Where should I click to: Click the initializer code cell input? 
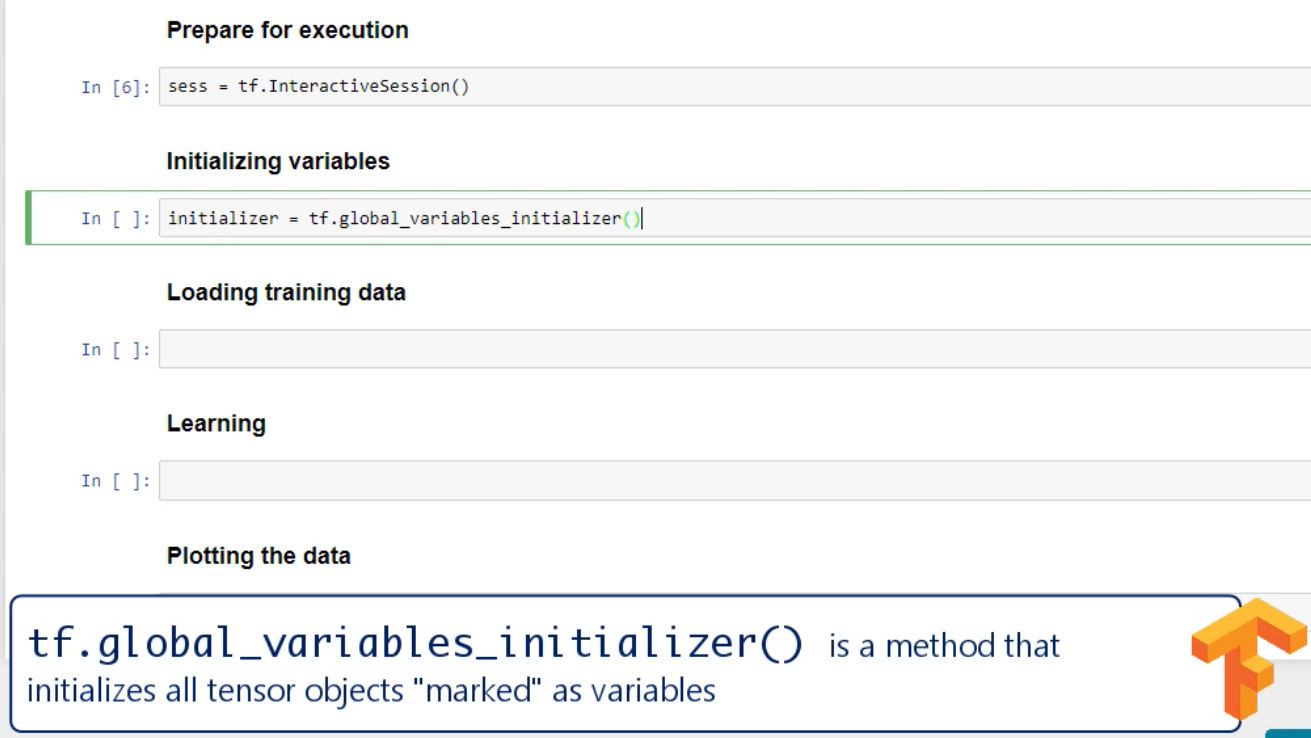click(900, 218)
